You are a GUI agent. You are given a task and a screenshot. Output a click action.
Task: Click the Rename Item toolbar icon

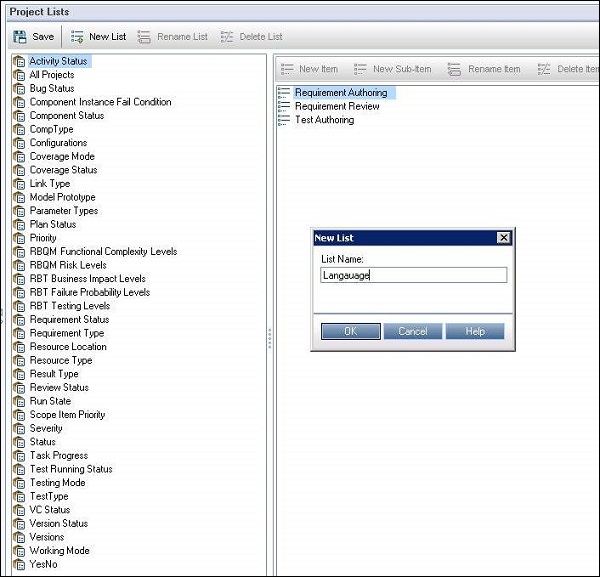[454, 69]
